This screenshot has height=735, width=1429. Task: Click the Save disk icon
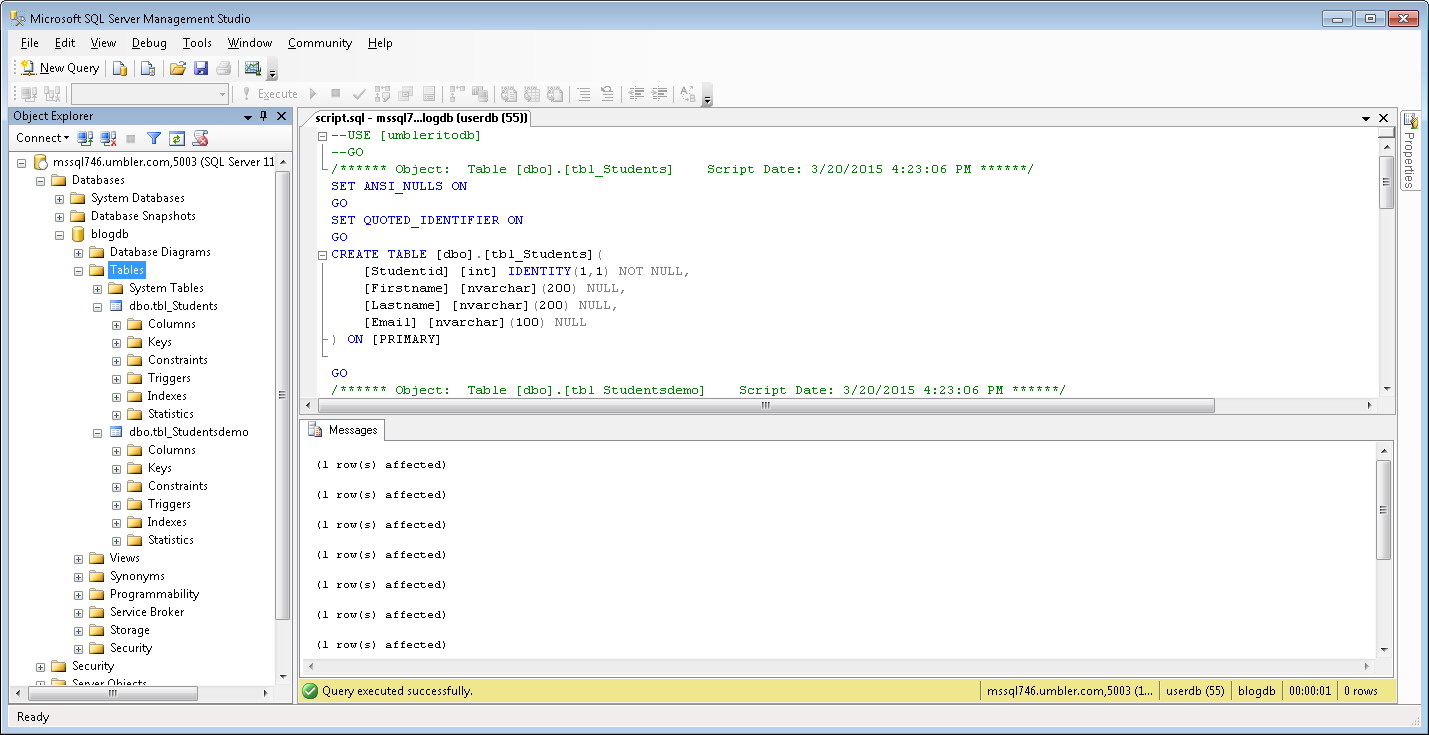click(201, 68)
